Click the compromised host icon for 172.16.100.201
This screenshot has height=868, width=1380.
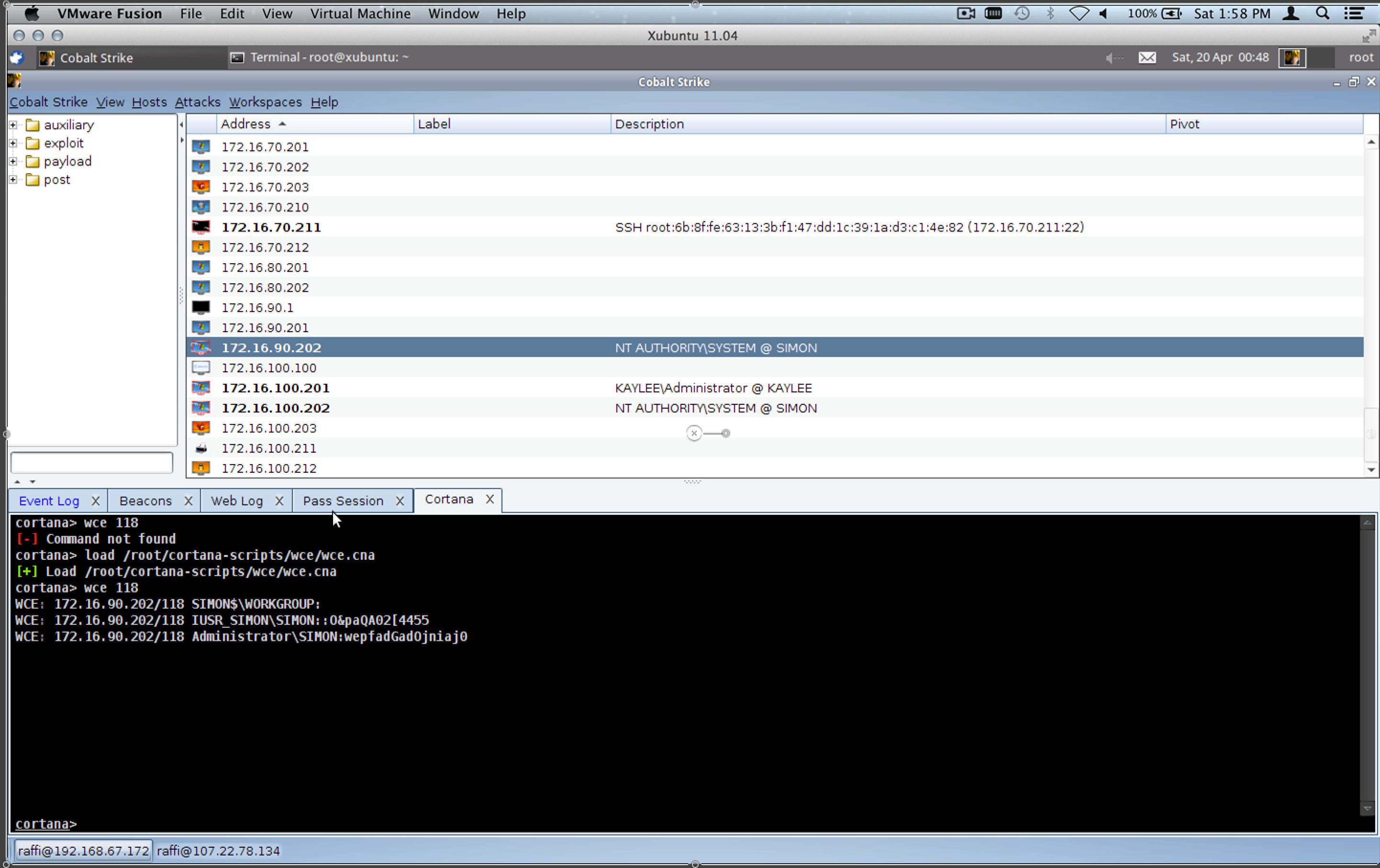pyautogui.click(x=200, y=388)
